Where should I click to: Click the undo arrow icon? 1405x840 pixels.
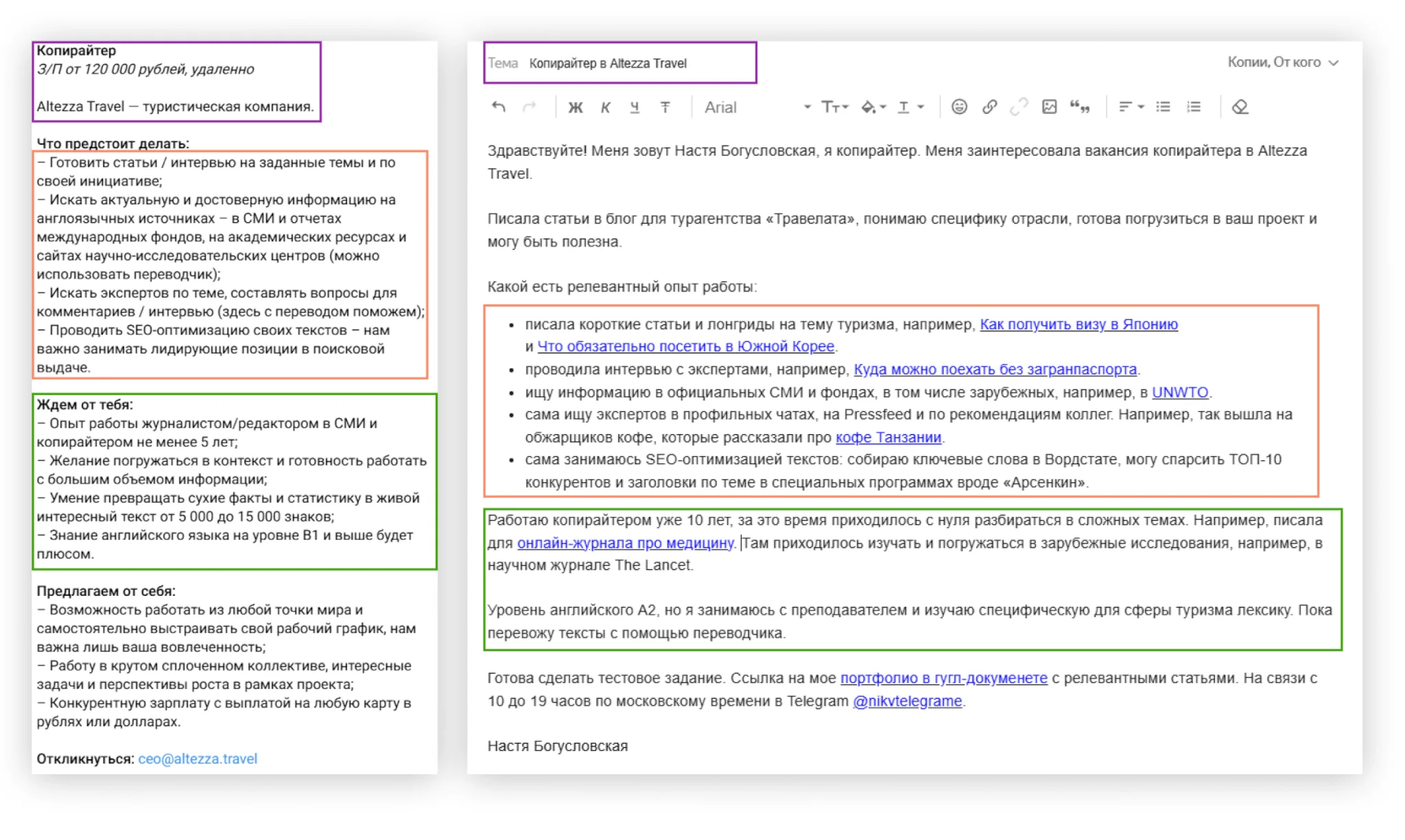coord(499,107)
